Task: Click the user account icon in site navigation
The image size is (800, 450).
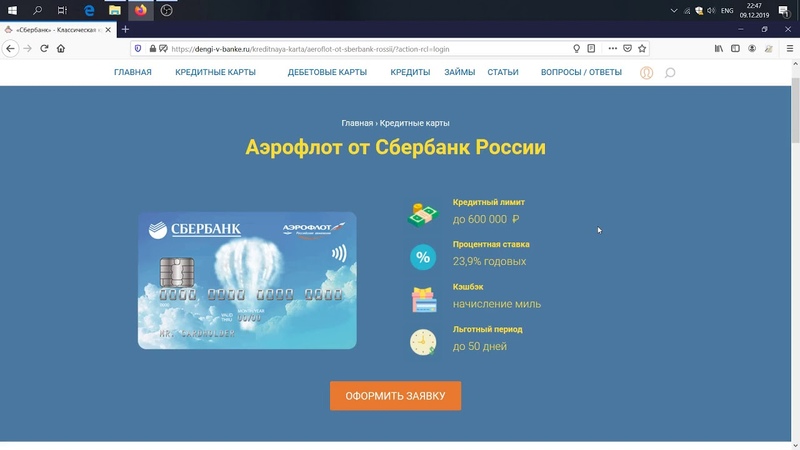Action: point(646,73)
